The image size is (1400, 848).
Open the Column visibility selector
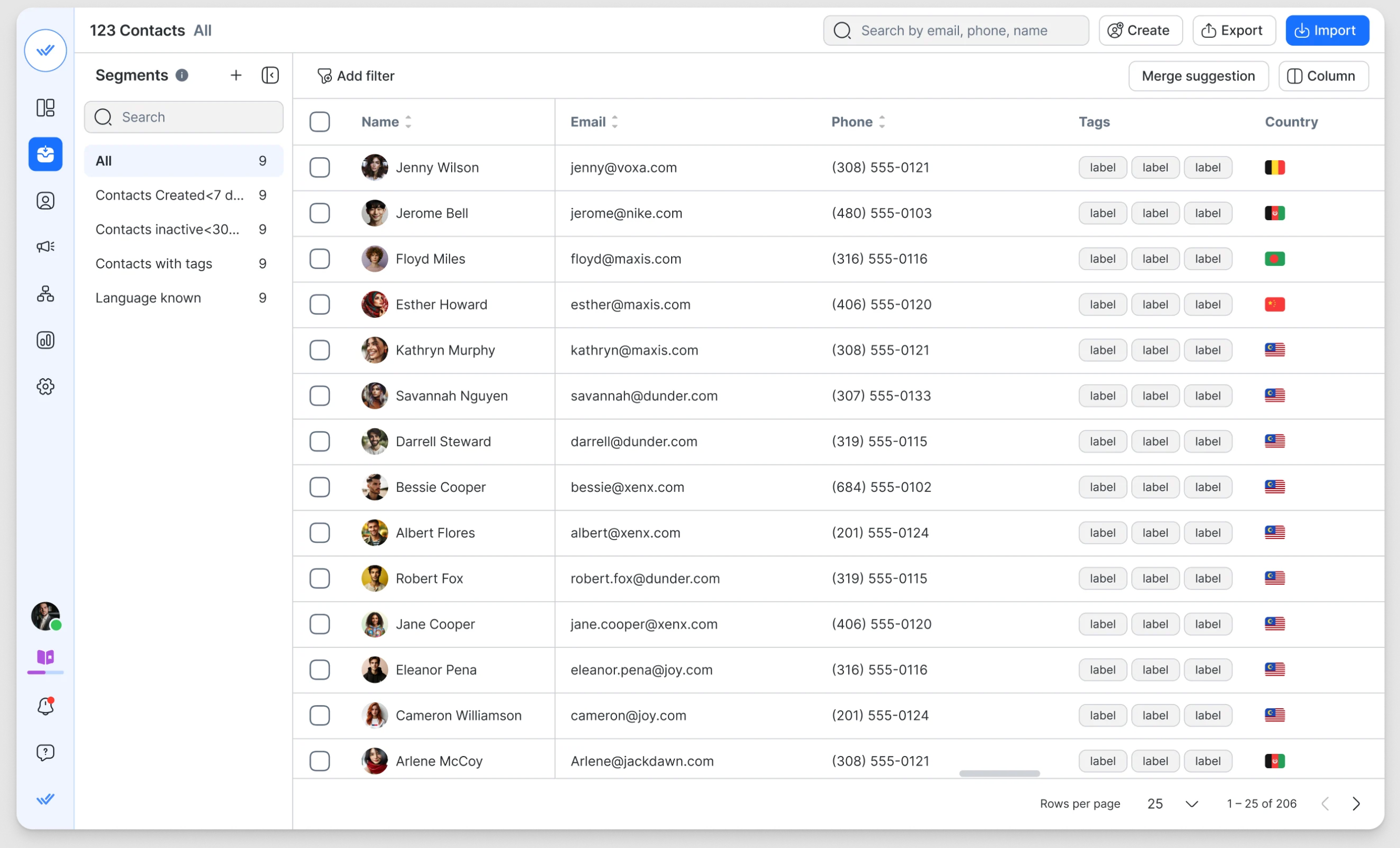(1323, 76)
